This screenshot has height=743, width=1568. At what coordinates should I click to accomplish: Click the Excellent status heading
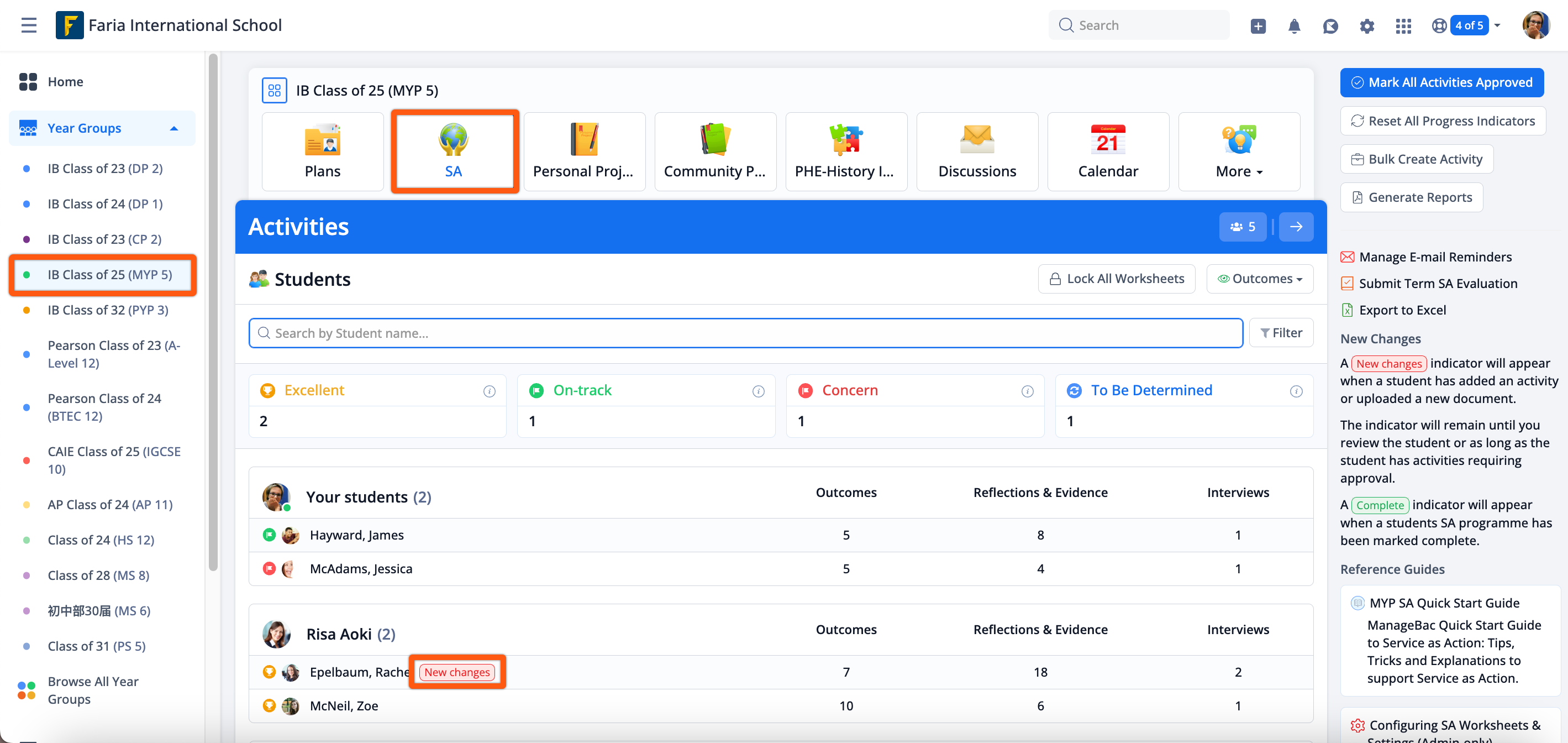313,390
